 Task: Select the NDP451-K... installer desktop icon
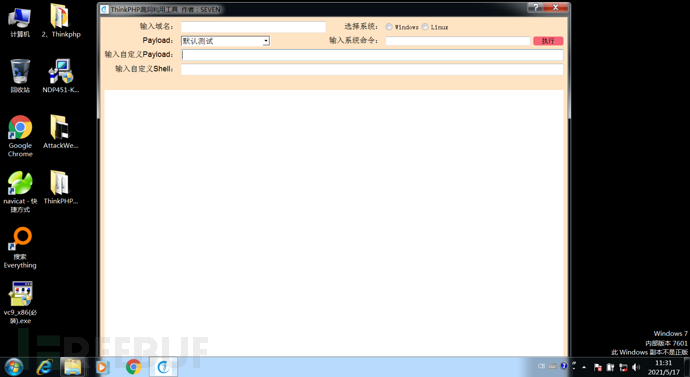click(x=61, y=77)
